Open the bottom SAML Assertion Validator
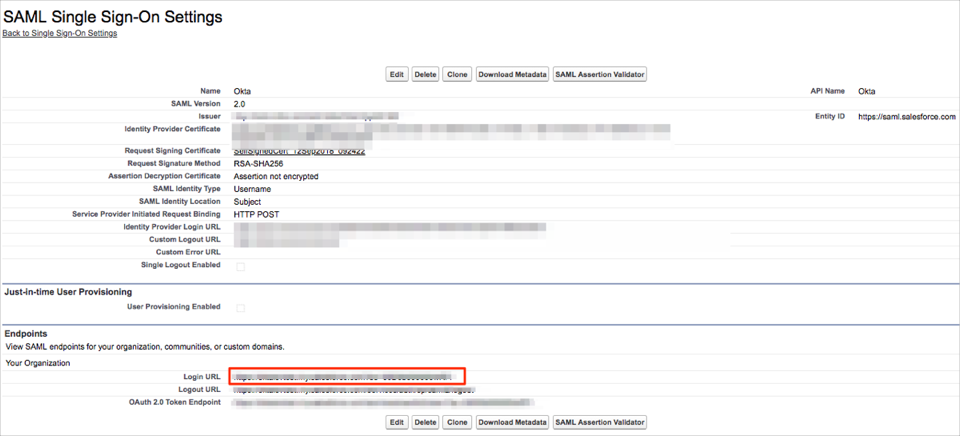The height and width of the screenshot is (436, 960). (600, 422)
